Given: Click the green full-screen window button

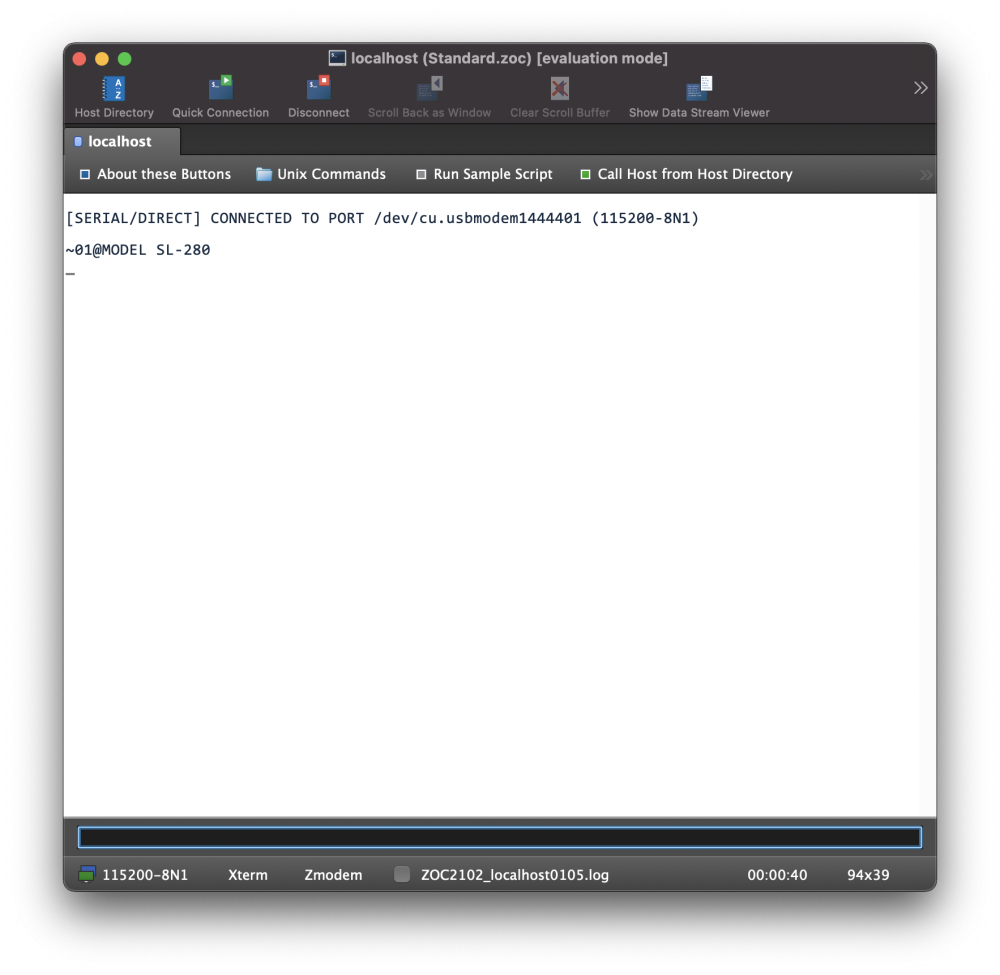Looking at the screenshot, I should [125, 59].
